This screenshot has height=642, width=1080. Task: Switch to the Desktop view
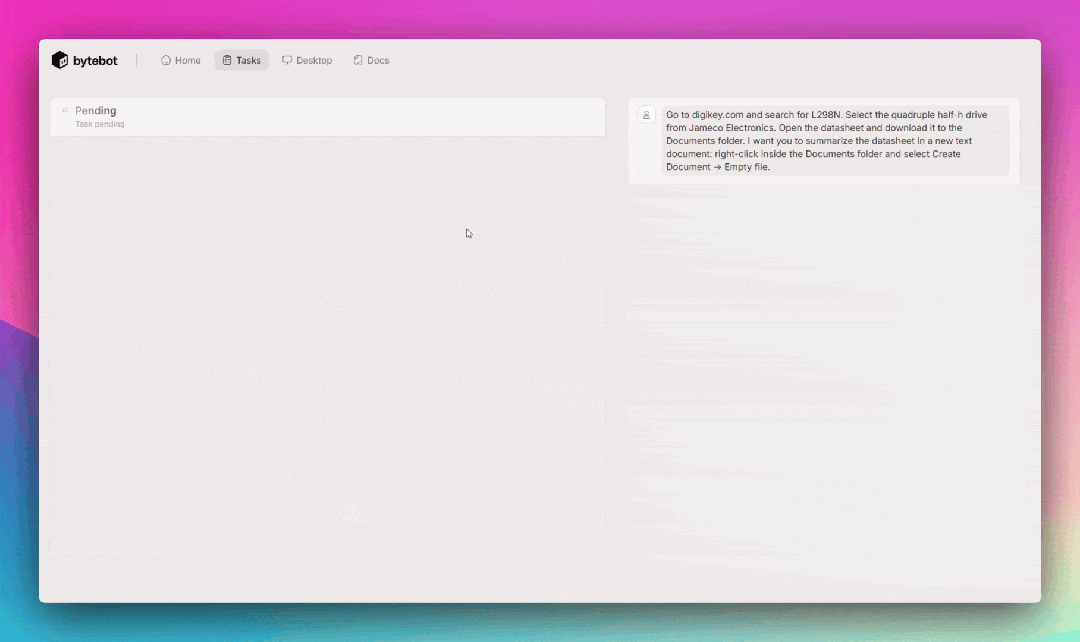click(x=307, y=61)
